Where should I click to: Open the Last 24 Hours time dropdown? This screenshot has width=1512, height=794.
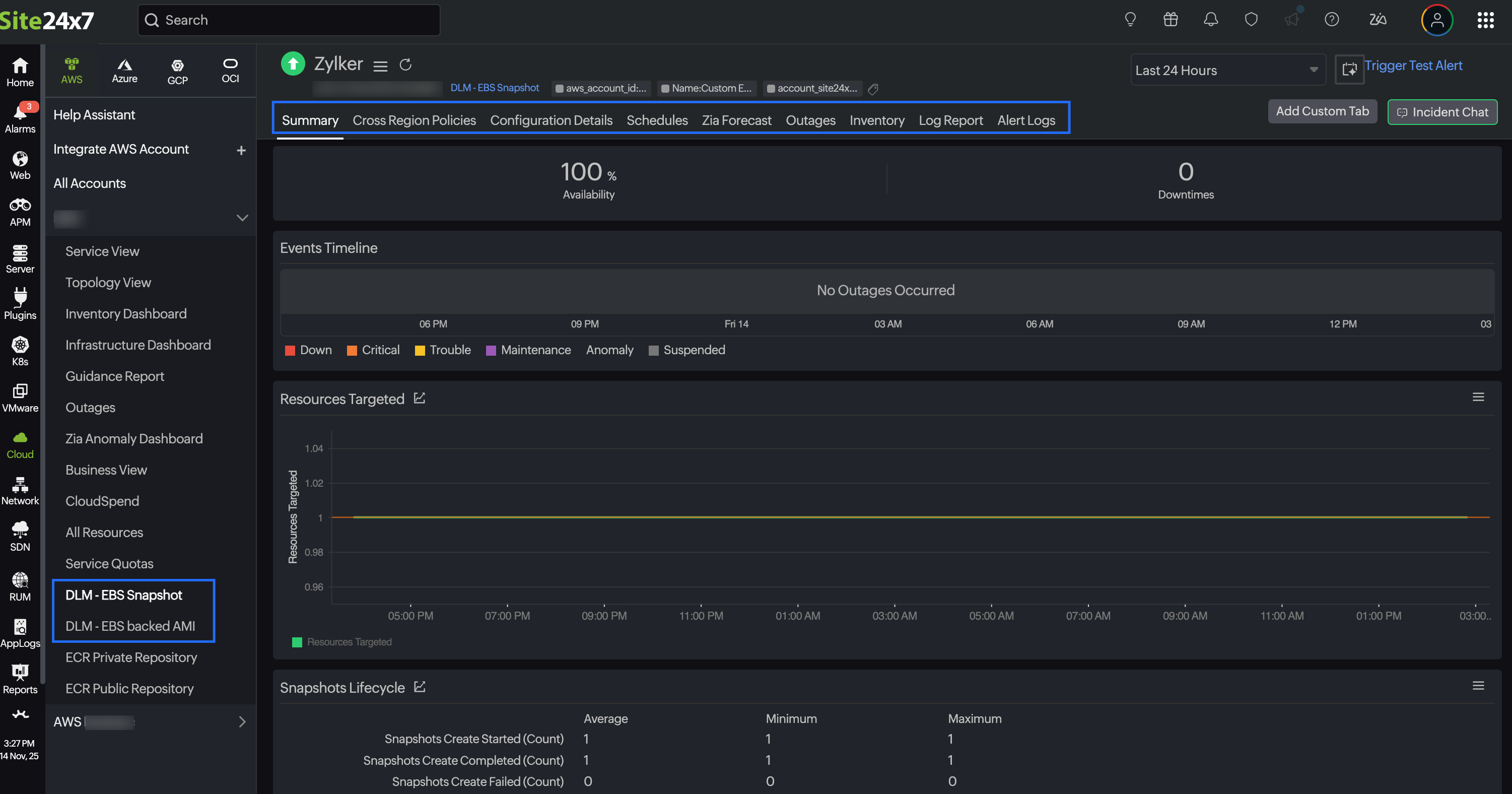pos(1227,70)
